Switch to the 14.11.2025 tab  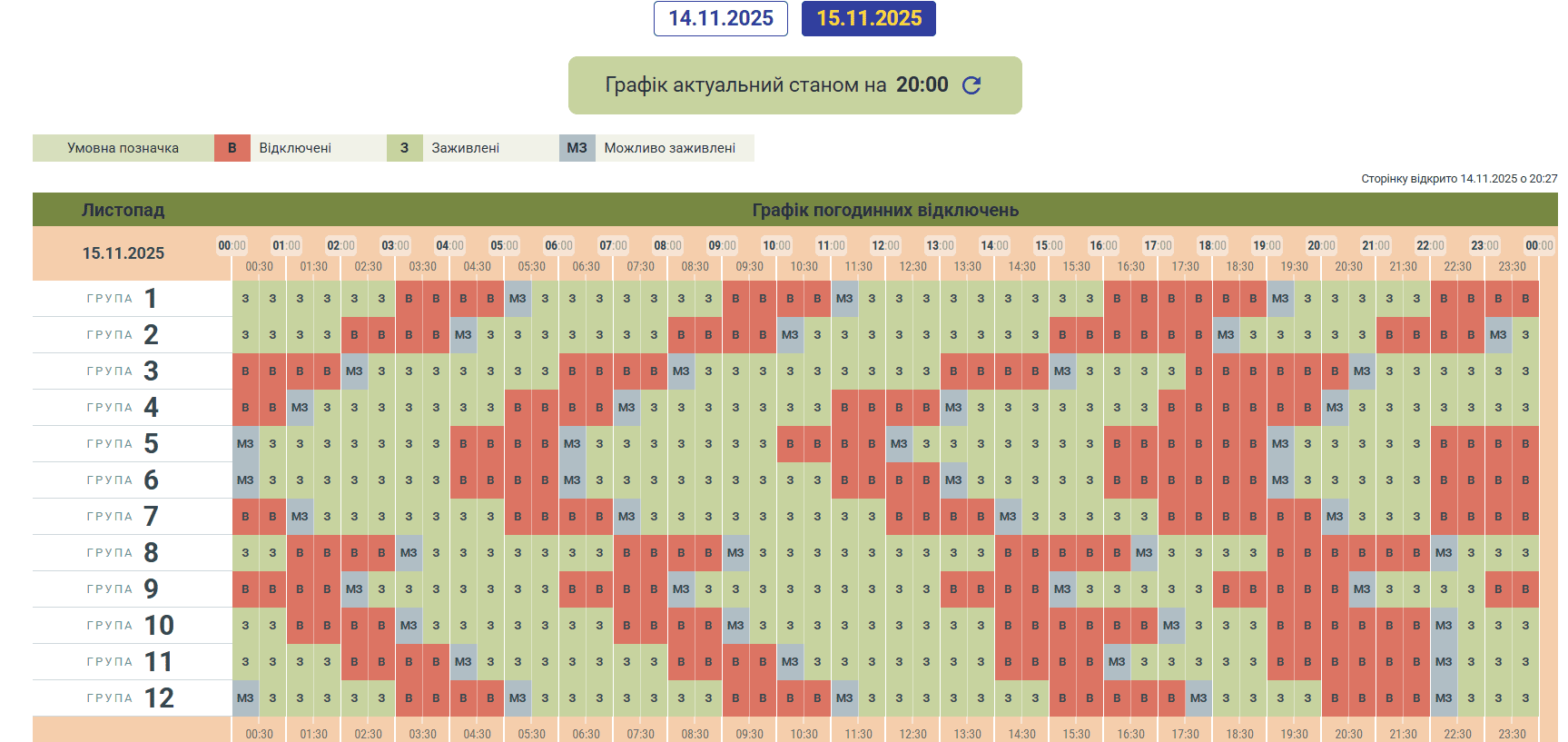pos(721,19)
